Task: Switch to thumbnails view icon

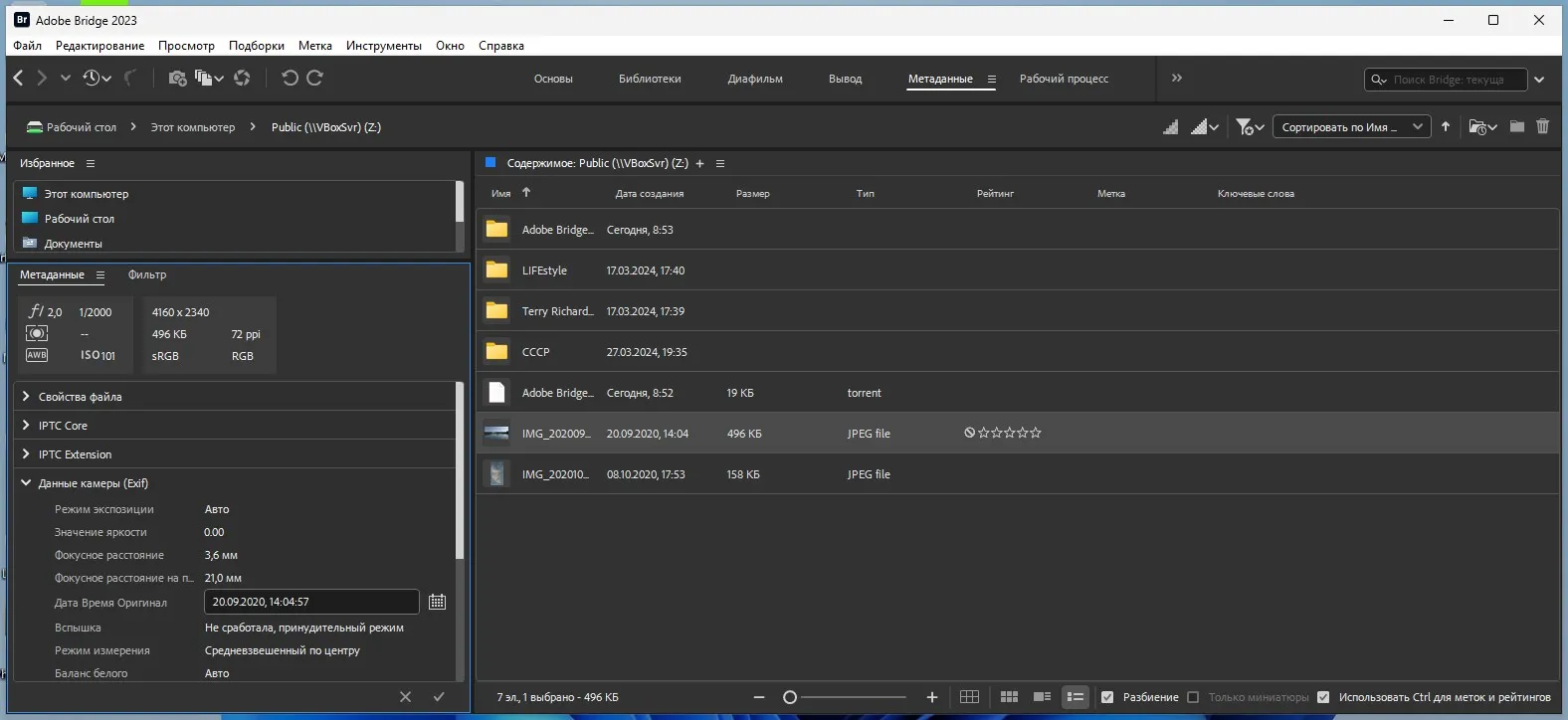Action: pyautogui.click(x=1009, y=697)
